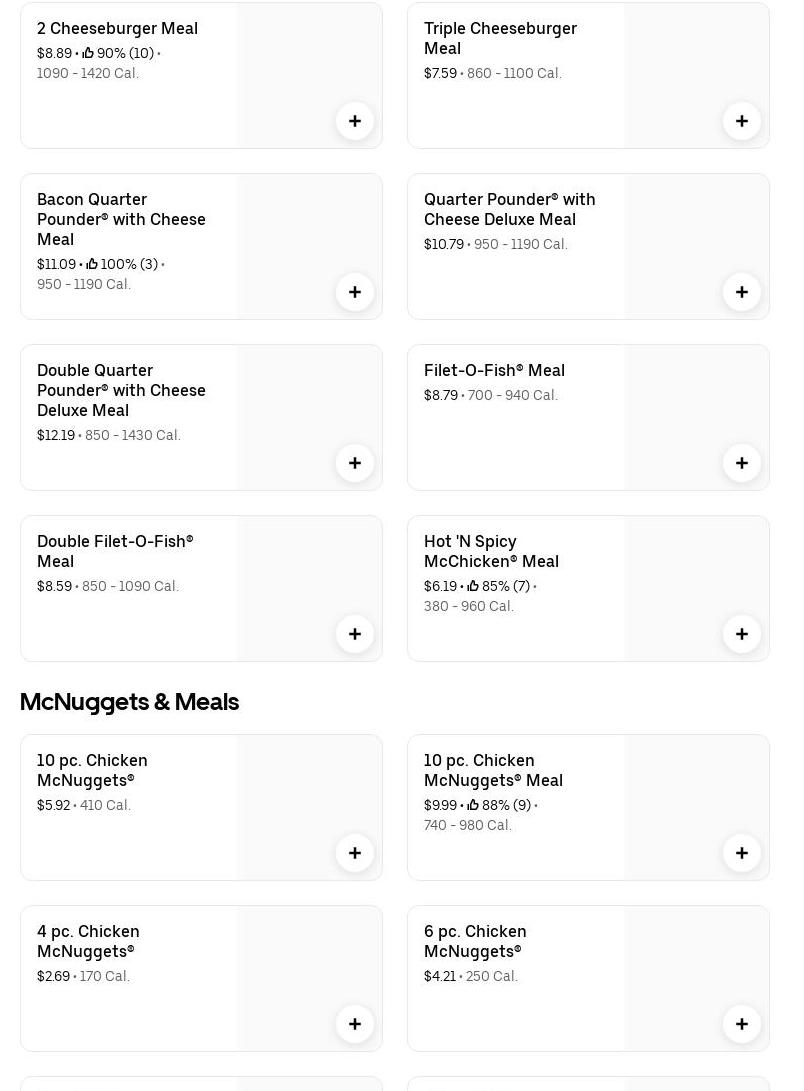Add Bacon Quarter Pounder with Cheese Meal
Screen dimensions: 804x1091
pyautogui.click(x=355, y=292)
